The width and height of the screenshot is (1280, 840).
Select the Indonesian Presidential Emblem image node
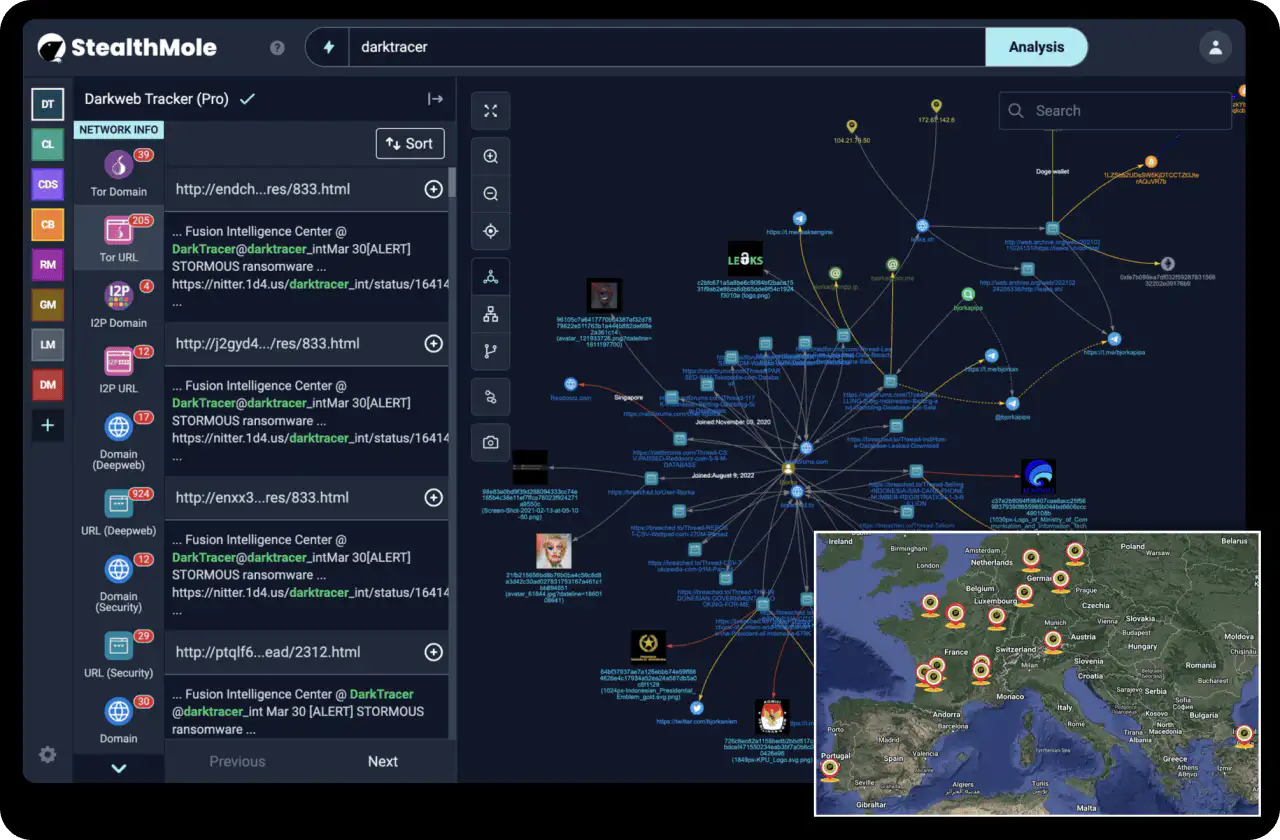(x=648, y=645)
